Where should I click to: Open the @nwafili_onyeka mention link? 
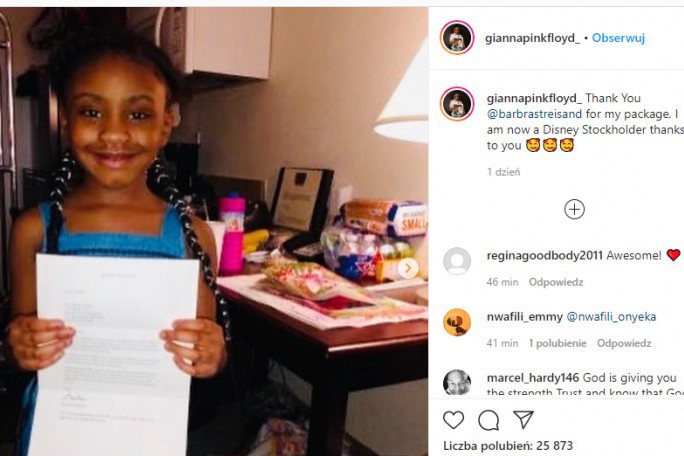click(611, 316)
